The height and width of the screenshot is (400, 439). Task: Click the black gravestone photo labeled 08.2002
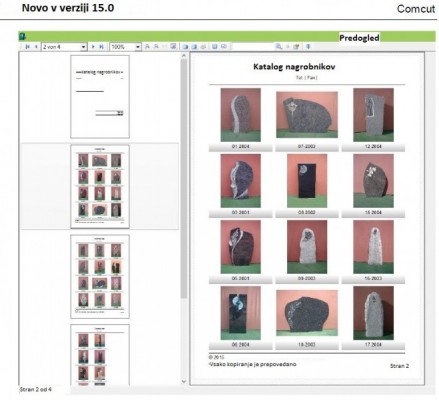307,181
